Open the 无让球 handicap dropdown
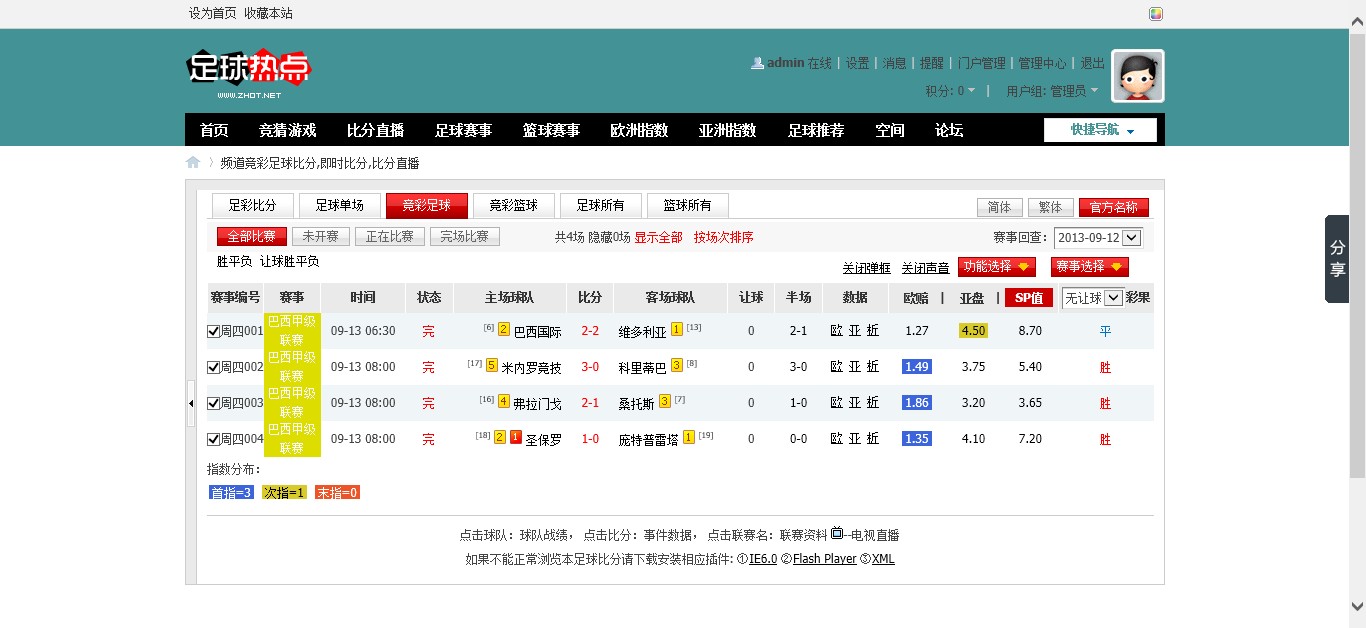 coord(1092,297)
